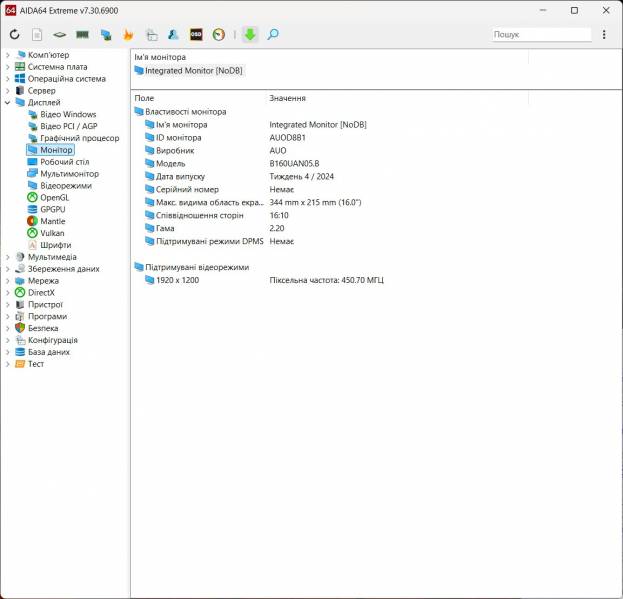Select Integrated Monitor [NoDB] in top list
Viewport: 623px width, 599px height.
pos(189,71)
